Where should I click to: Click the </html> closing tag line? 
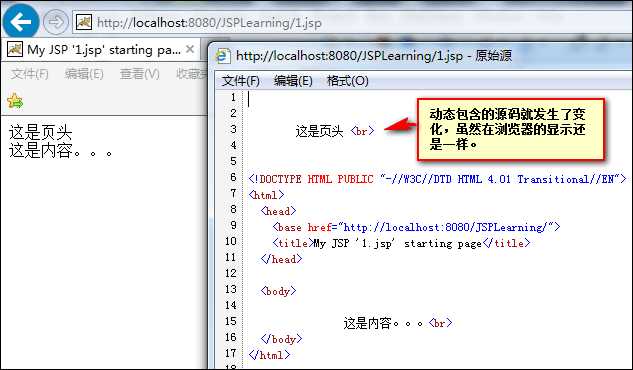pyautogui.click(x=269, y=355)
